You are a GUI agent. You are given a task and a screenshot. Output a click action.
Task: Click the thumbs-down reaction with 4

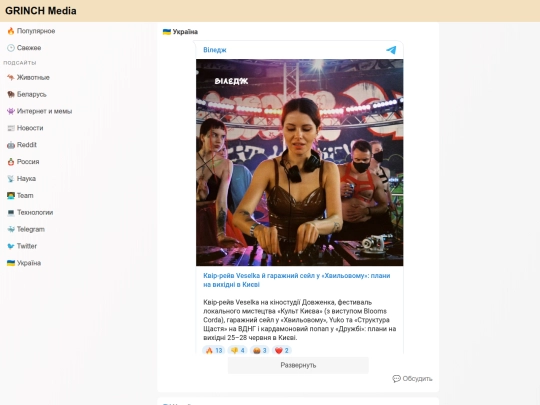point(238,350)
